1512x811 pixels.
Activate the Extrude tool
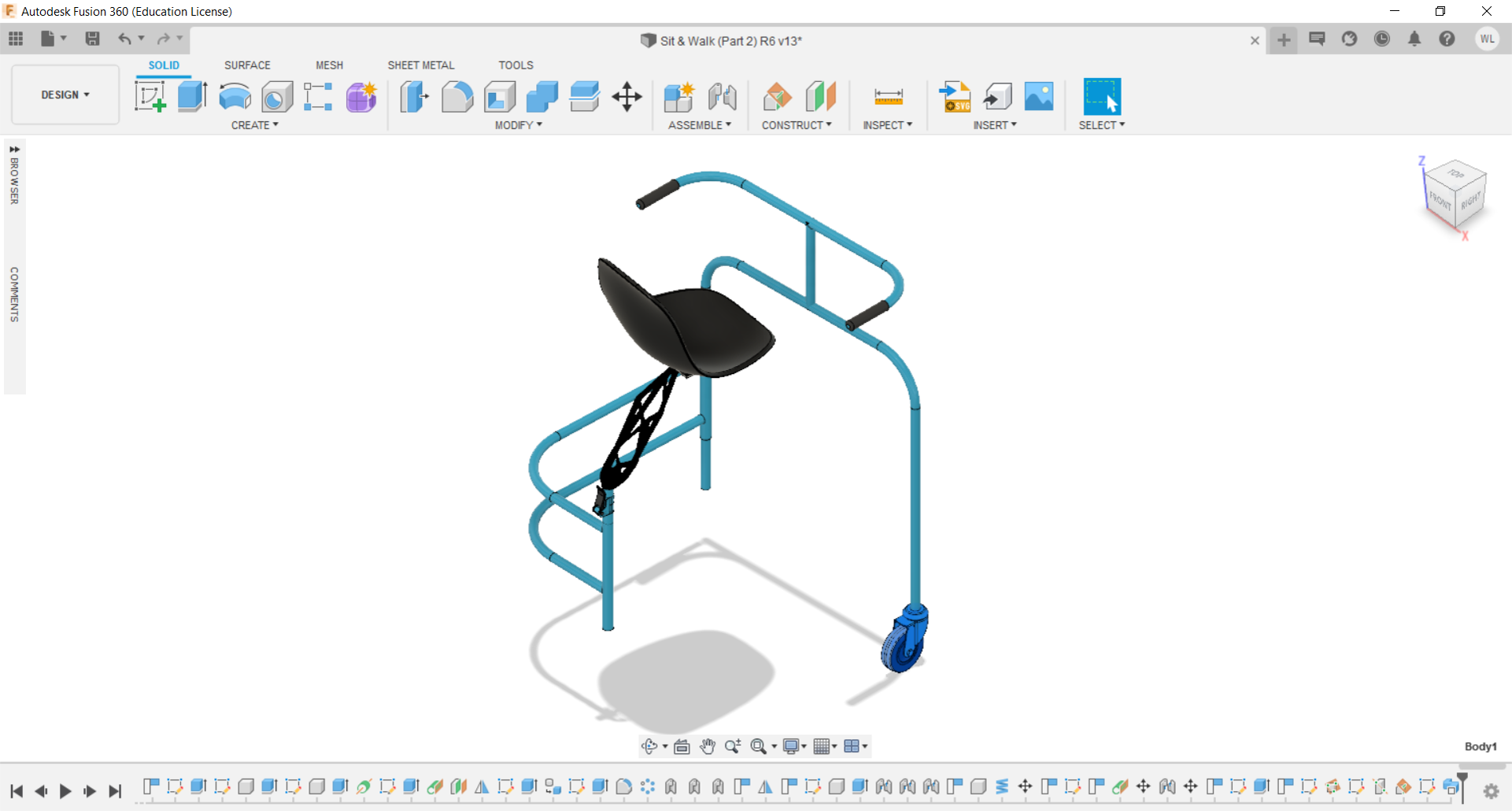coord(192,96)
